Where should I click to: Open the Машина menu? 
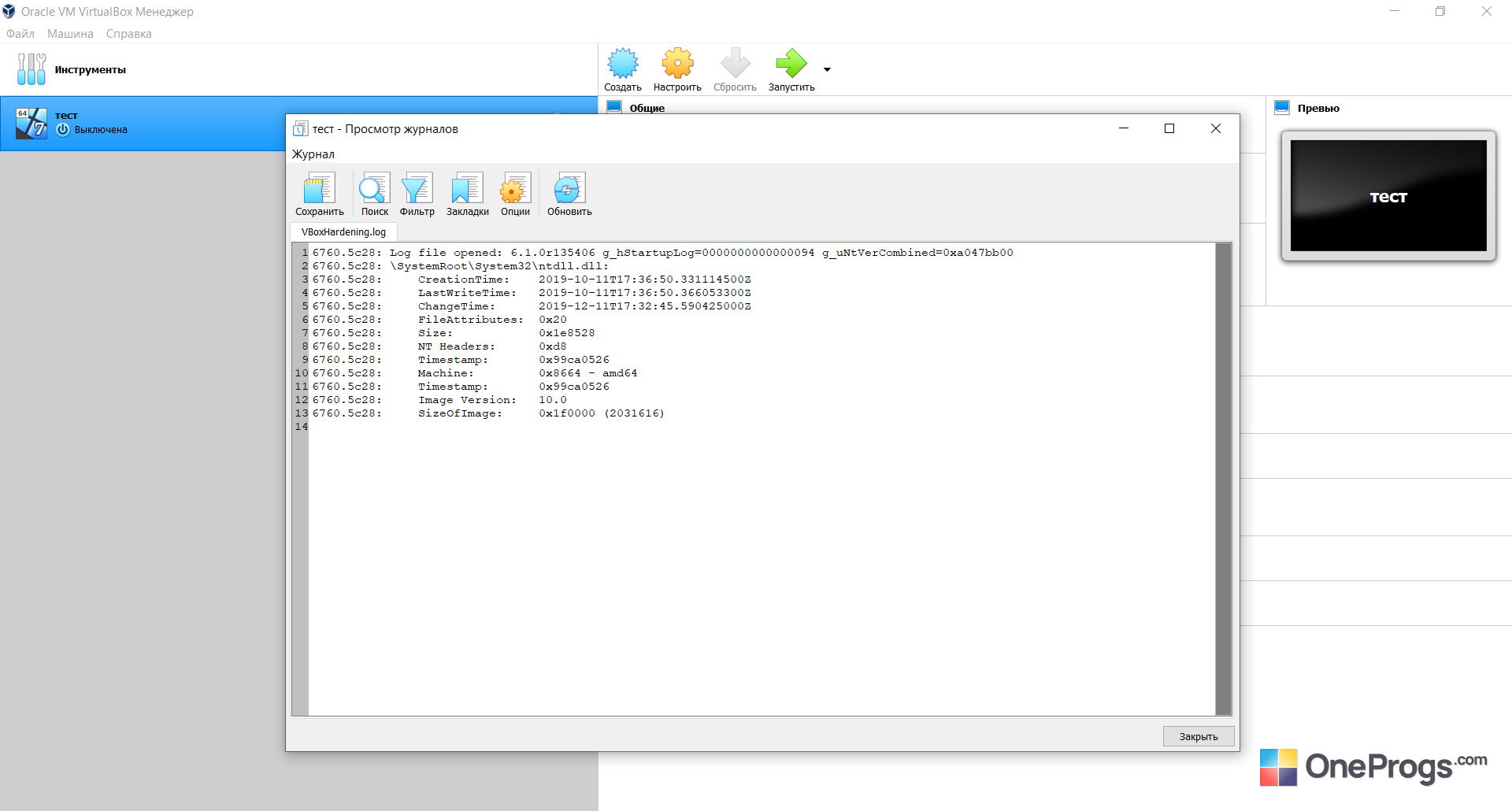(x=70, y=34)
